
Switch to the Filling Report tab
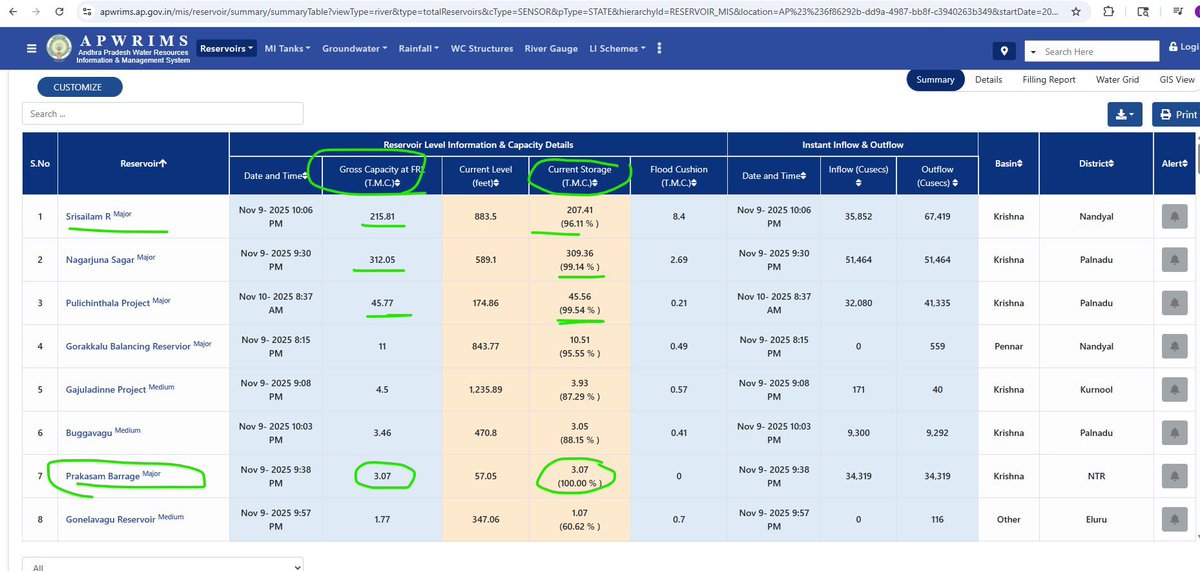(x=1049, y=80)
